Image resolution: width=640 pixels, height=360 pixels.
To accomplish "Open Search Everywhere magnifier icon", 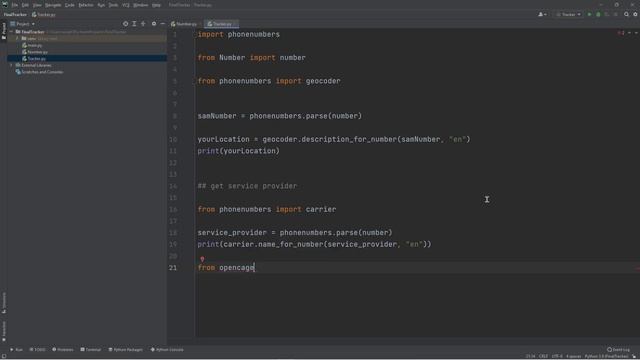I will coord(626,15).
